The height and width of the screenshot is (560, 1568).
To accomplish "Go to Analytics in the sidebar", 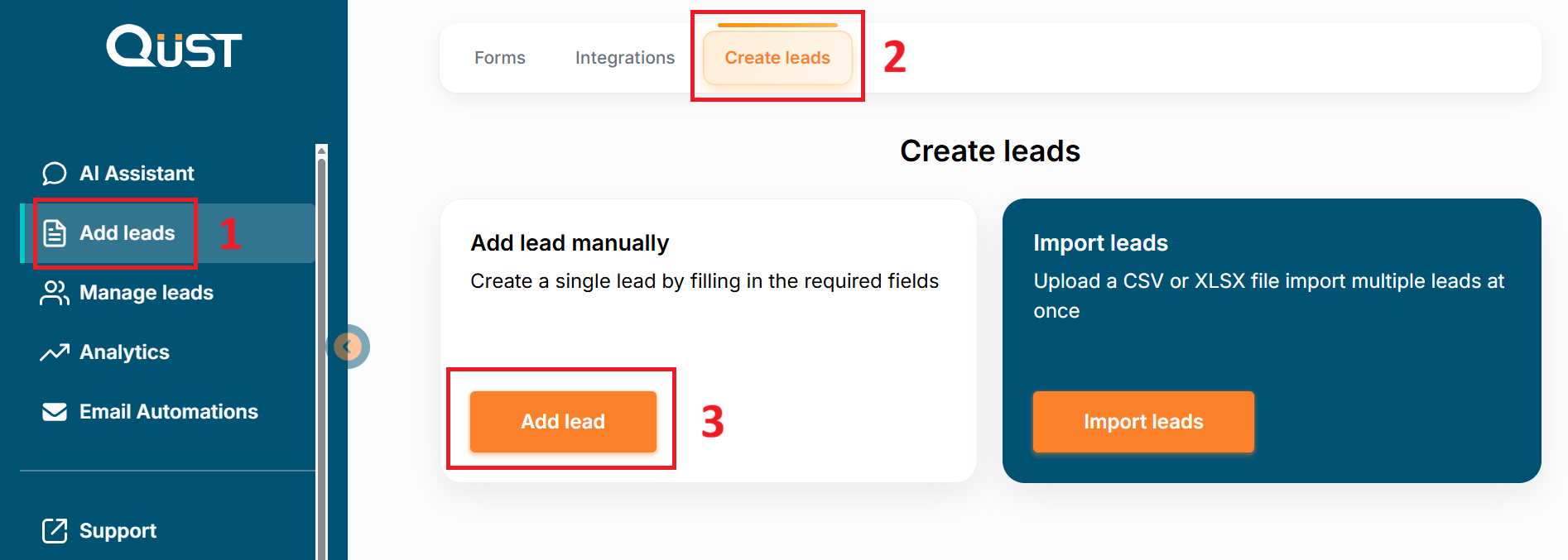I will (124, 352).
